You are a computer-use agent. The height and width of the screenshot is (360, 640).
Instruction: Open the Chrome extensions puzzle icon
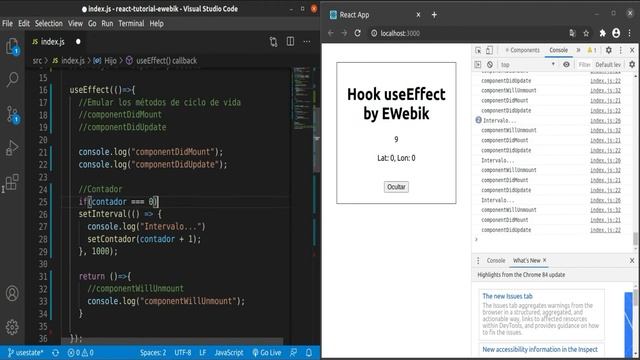click(602, 33)
